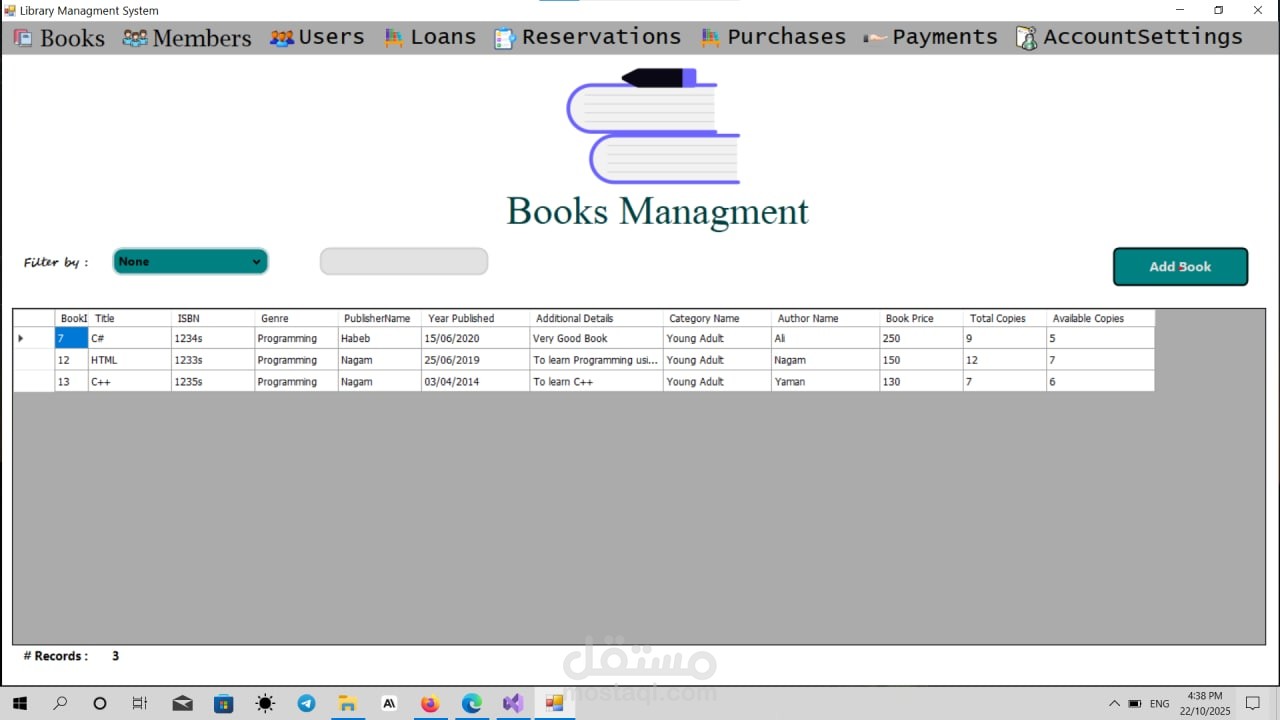
Task: Open Microsoft Store from taskbar
Action: click(x=223, y=703)
